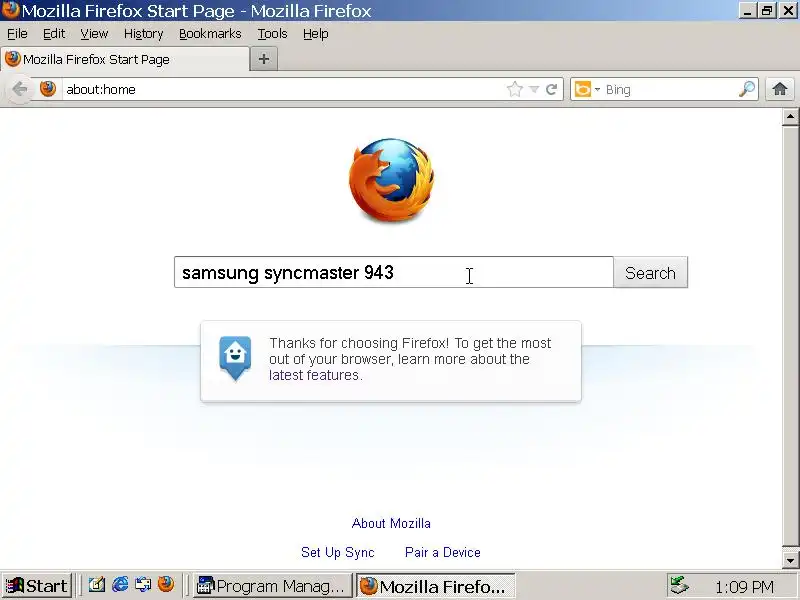This screenshot has height=600, width=800.
Task: Select the Mozilla Firefox Start Page tab
Action: pyautogui.click(x=125, y=59)
